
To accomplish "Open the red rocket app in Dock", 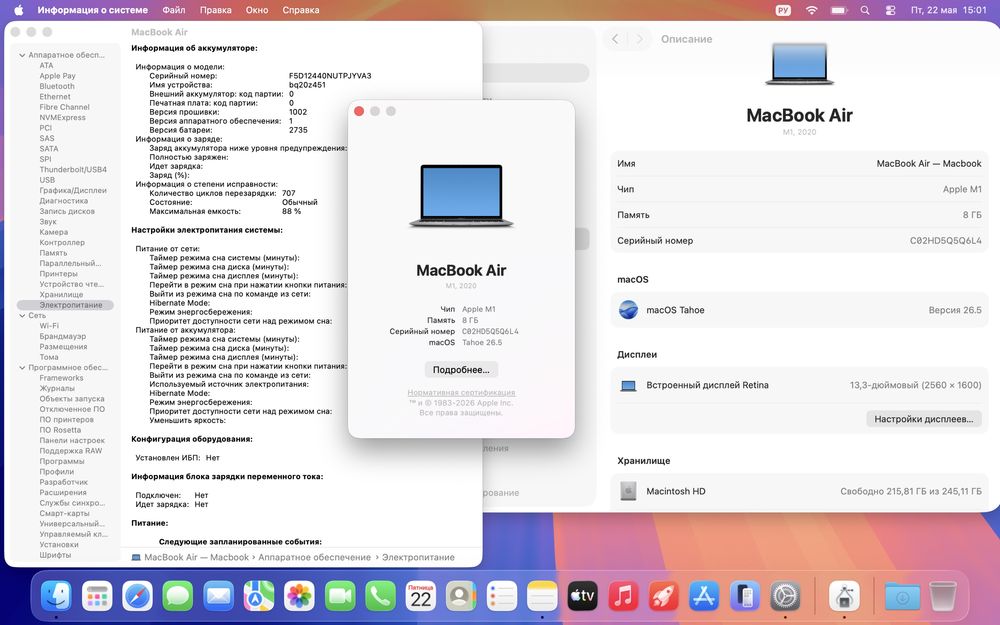I will click(x=663, y=596).
